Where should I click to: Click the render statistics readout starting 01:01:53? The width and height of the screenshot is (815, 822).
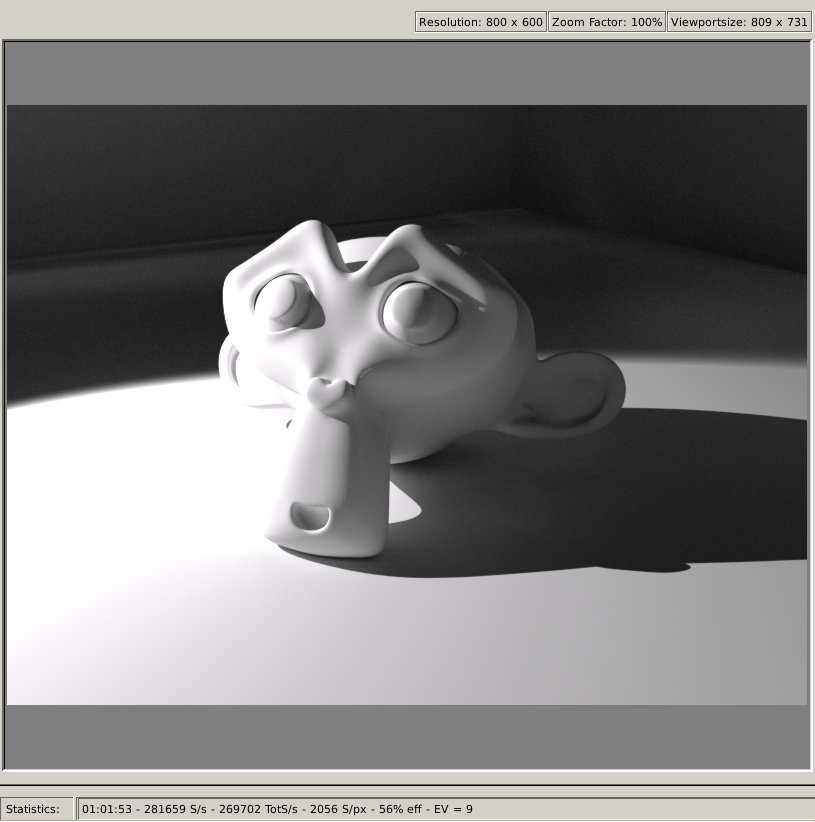[x=445, y=809]
